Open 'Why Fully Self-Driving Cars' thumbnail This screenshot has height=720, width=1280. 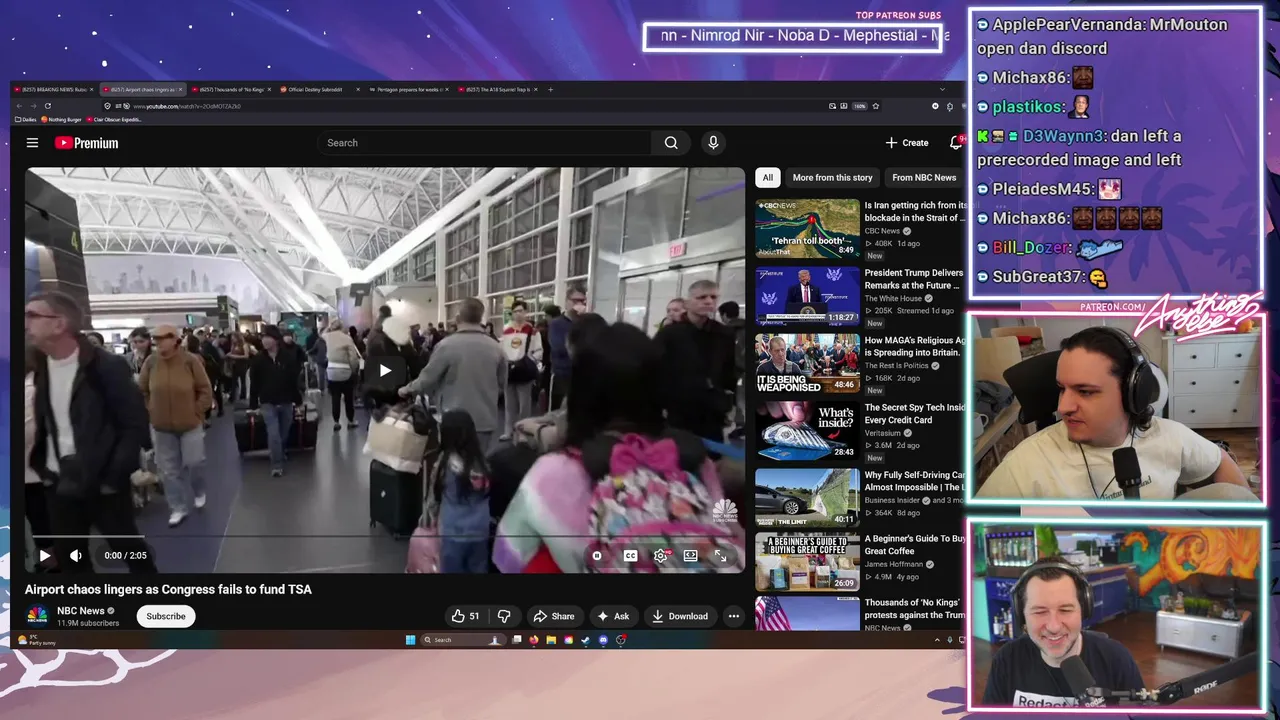point(807,498)
